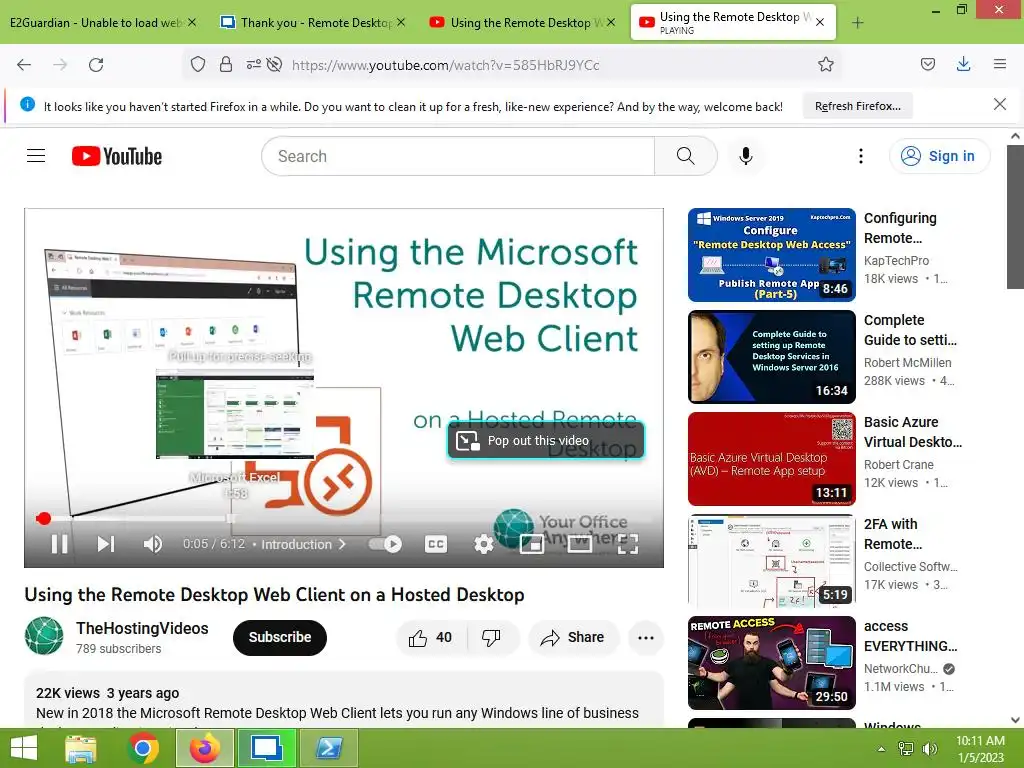
Task: Open TheHostingVideos channel avatar
Action: pyautogui.click(x=44, y=636)
